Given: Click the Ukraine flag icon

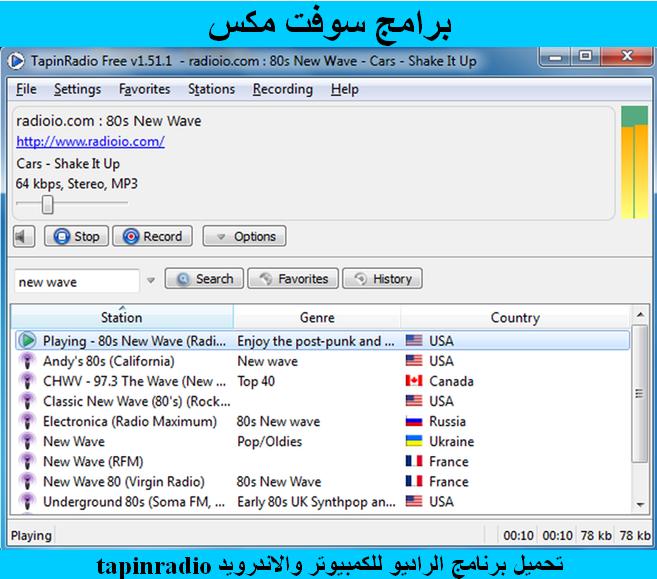Looking at the screenshot, I should click(x=414, y=441).
